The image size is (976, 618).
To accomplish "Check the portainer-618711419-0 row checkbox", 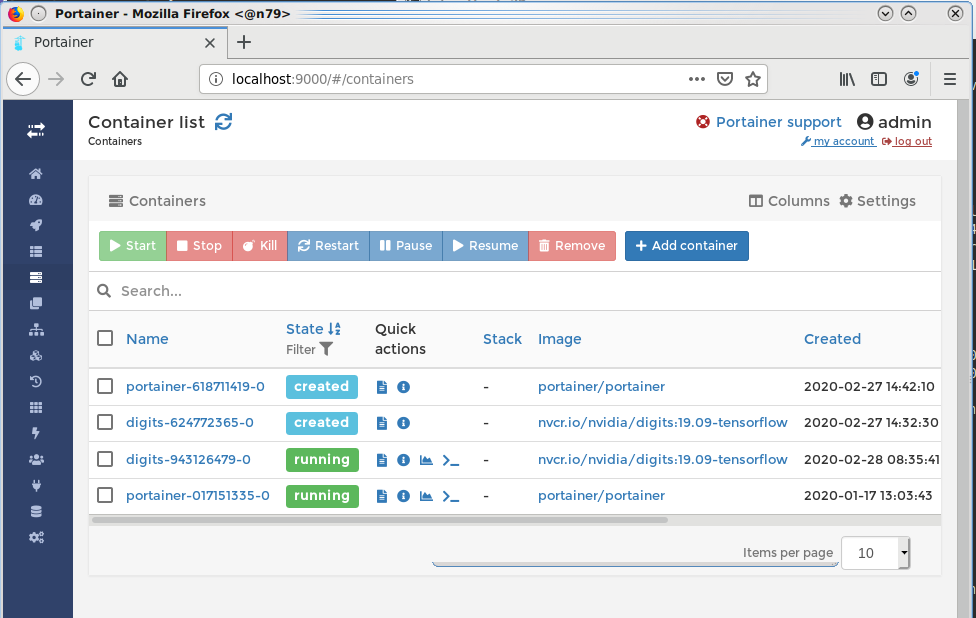I will (105, 386).
